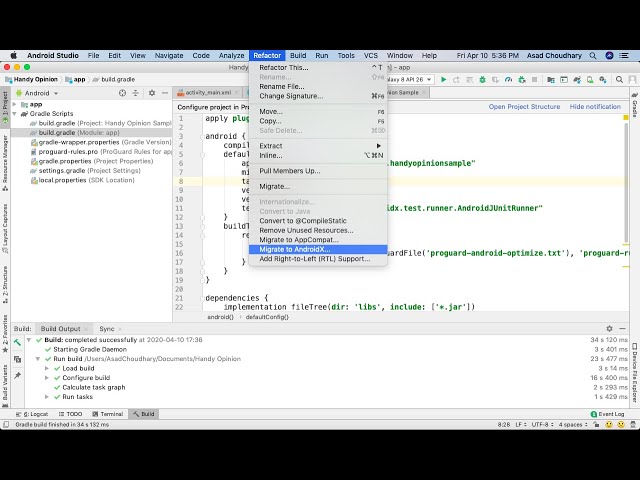The image size is (640, 480).
Task: Click the scroll-from-source target icon in Project panel
Action: tap(122, 93)
